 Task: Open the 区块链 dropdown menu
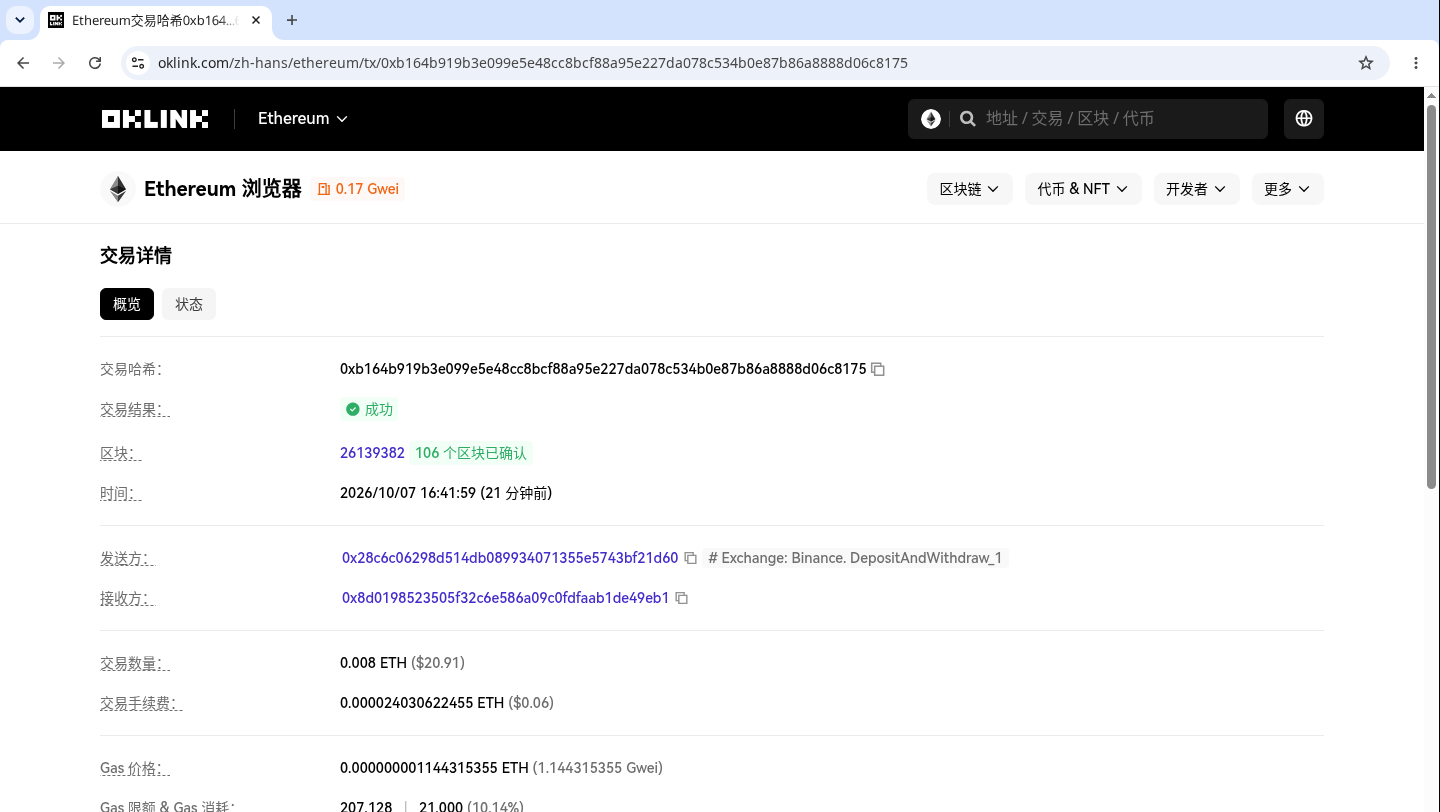970,189
